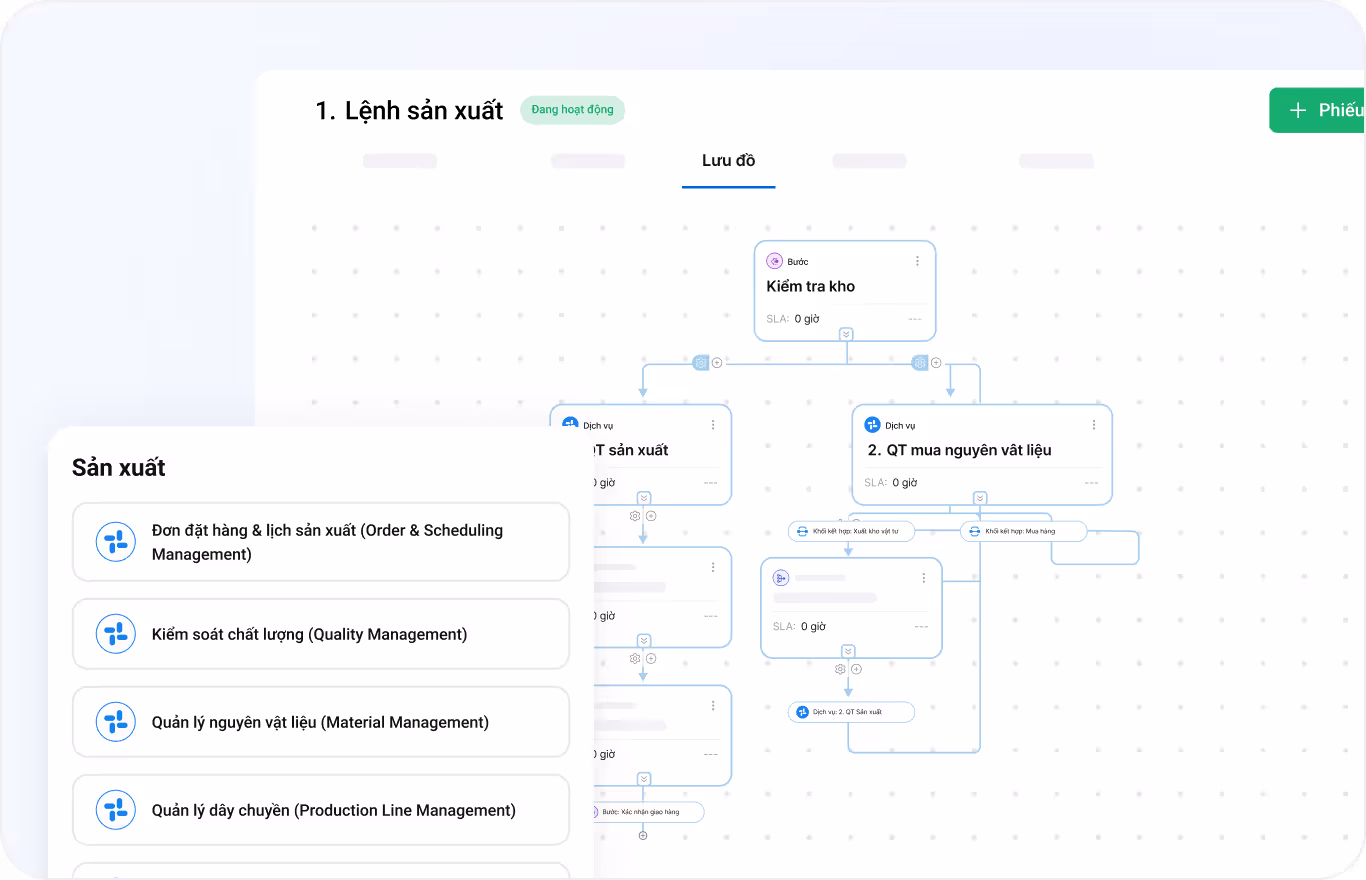Select the QT sản xuất node title
This screenshot has width=1366, height=880.
(632, 450)
